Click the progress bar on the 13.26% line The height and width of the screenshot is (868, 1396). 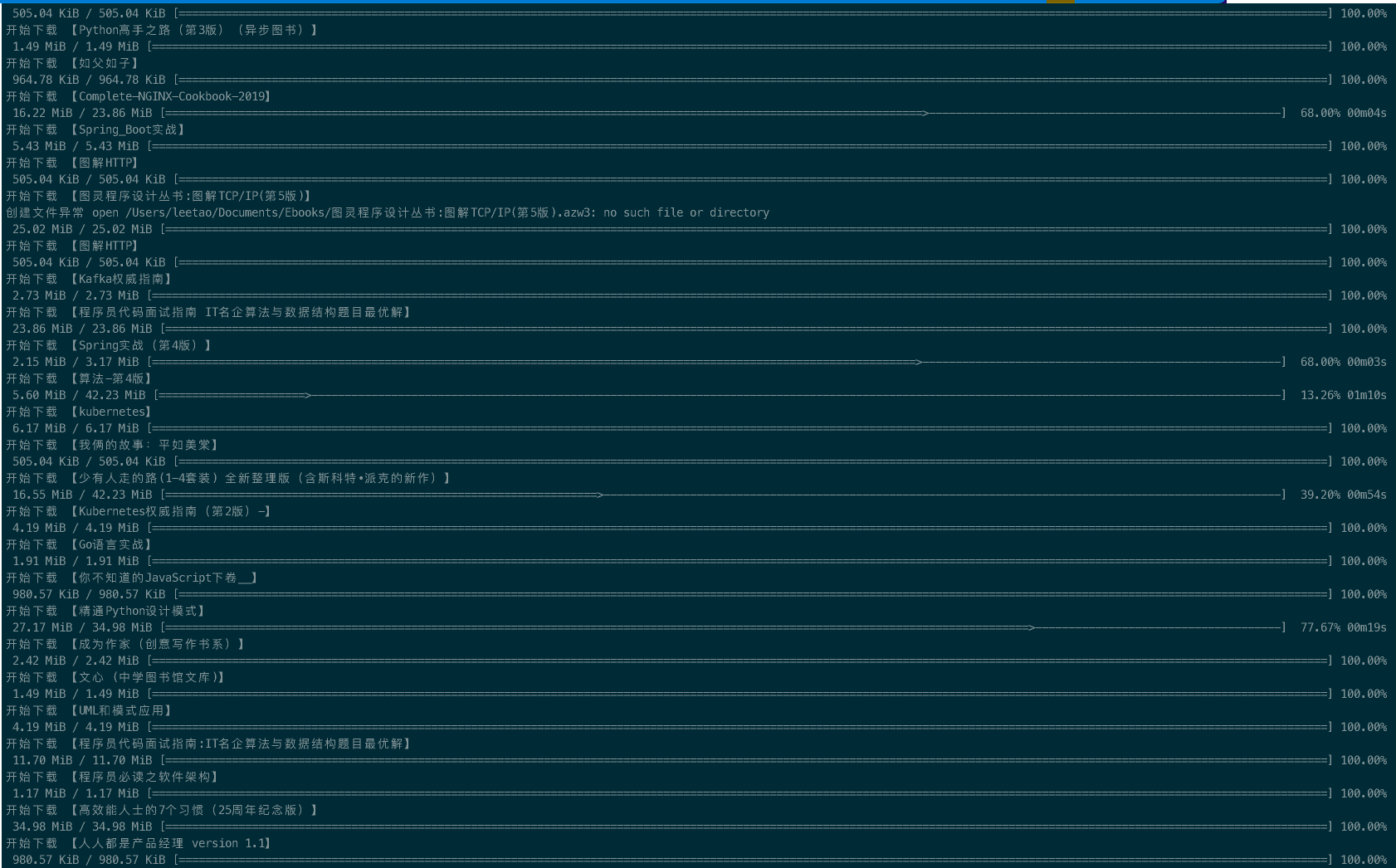(x=720, y=395)
